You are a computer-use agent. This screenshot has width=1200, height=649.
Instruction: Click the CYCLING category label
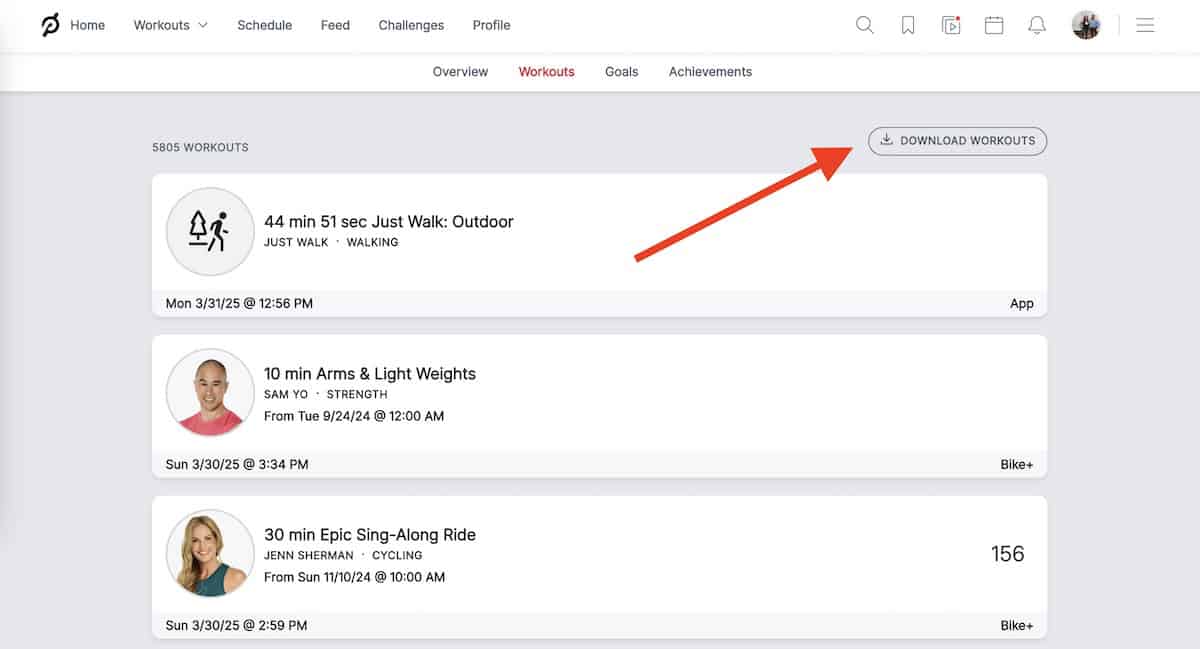[x=397, y=555]
